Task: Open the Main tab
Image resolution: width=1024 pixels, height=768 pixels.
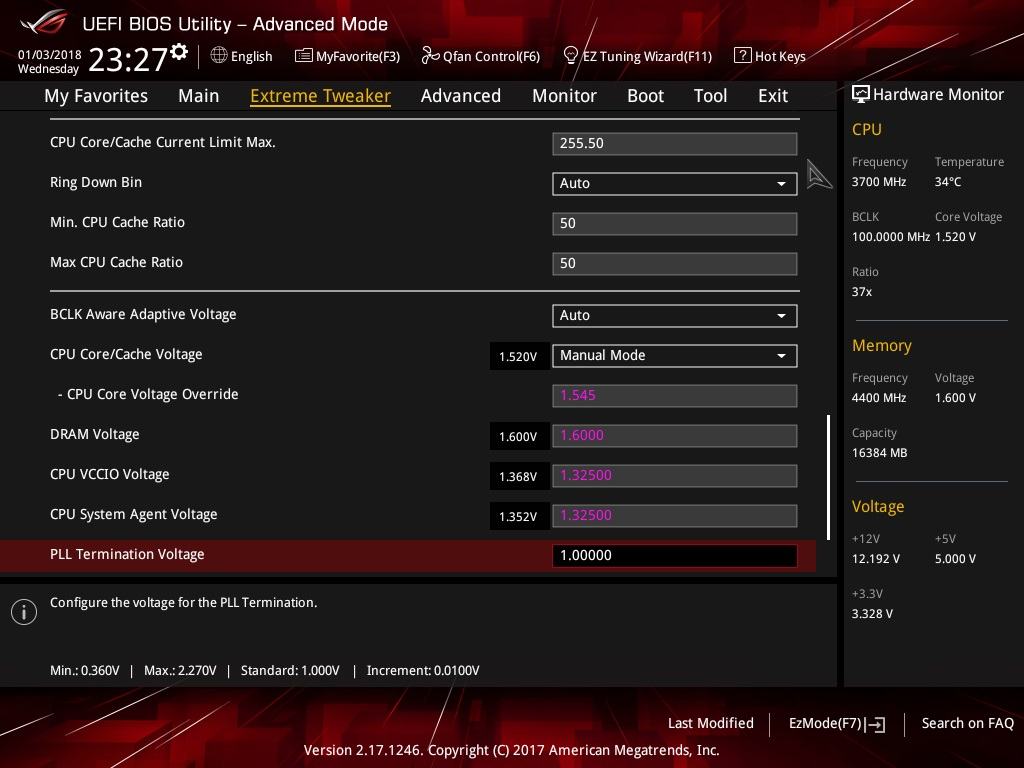Action: [199, 95]
